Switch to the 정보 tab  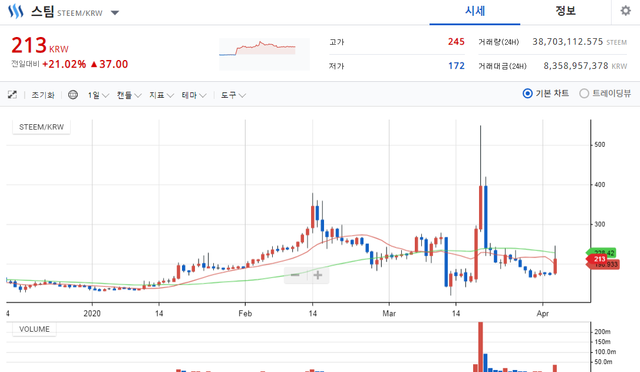[565, 11]
